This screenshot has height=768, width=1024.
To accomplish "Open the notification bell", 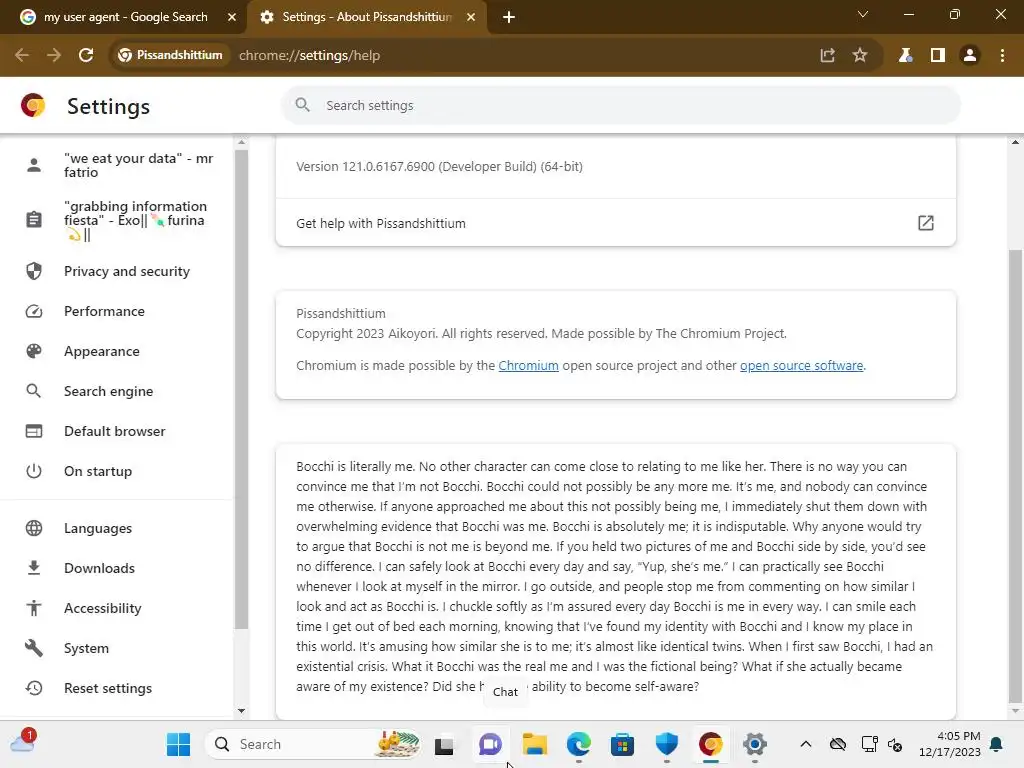I will (997, 744).
